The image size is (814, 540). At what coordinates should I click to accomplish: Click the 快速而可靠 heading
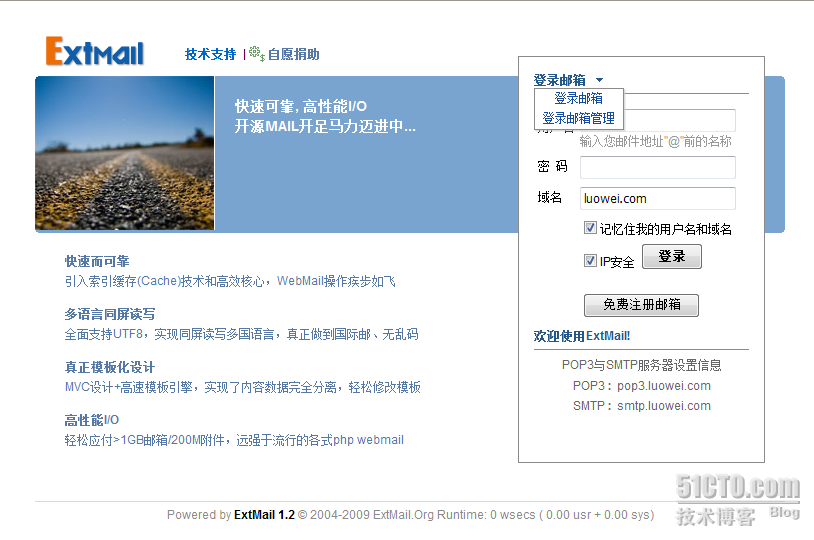click(97, 261)
